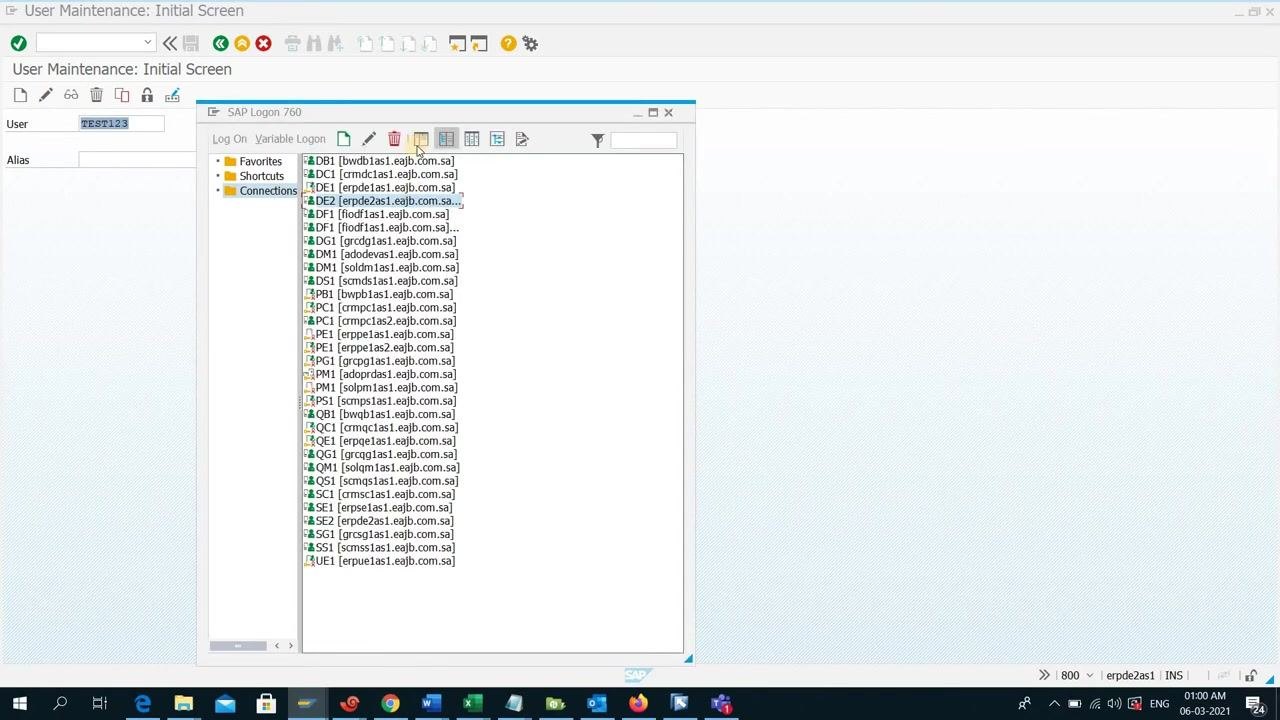Open Excel from the Windows taskbar
This screenshot has width=1280, height=720.
pyautogui.click(x=472, y=704)
